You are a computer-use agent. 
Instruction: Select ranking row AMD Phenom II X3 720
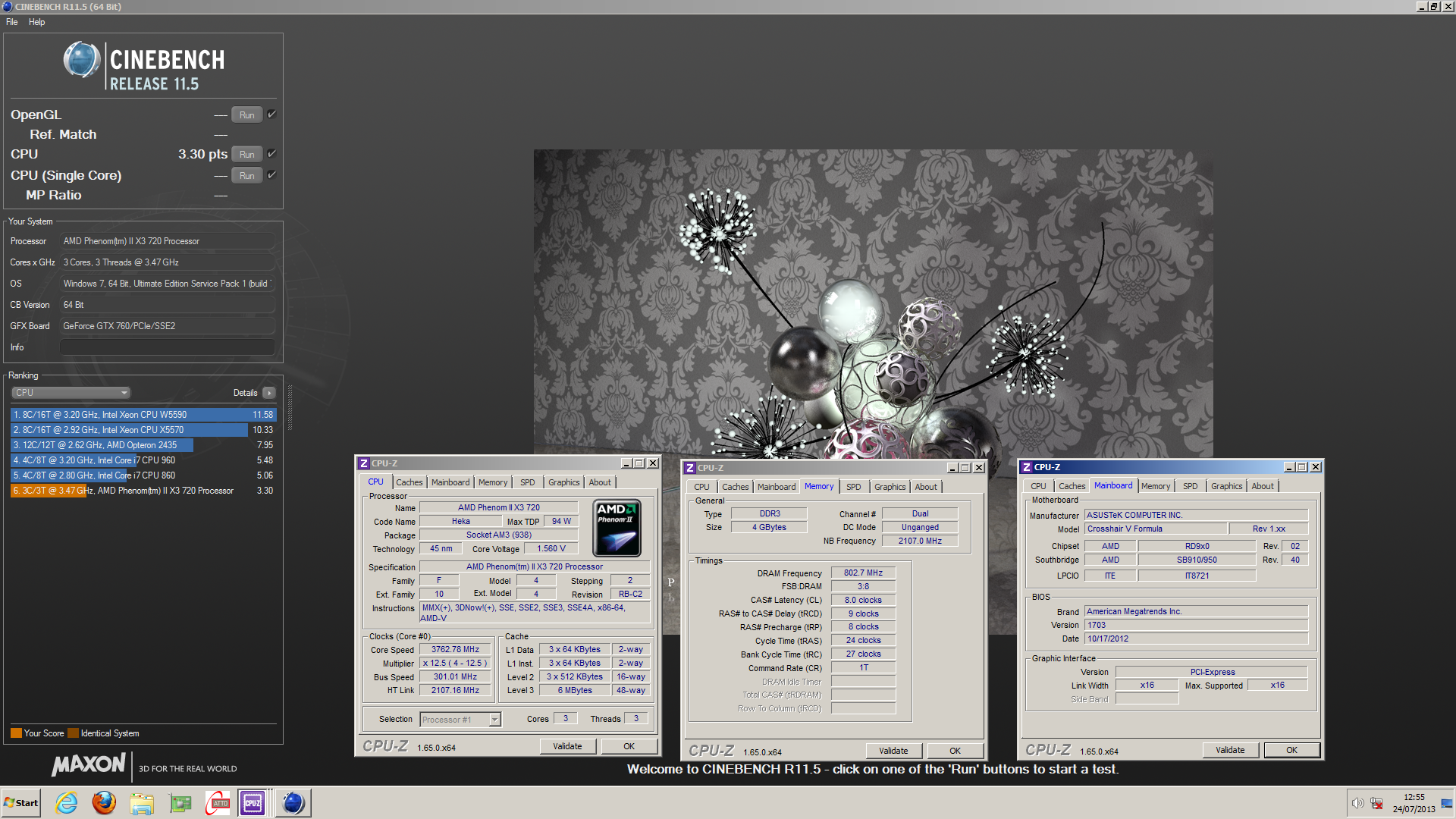[143, 491]
